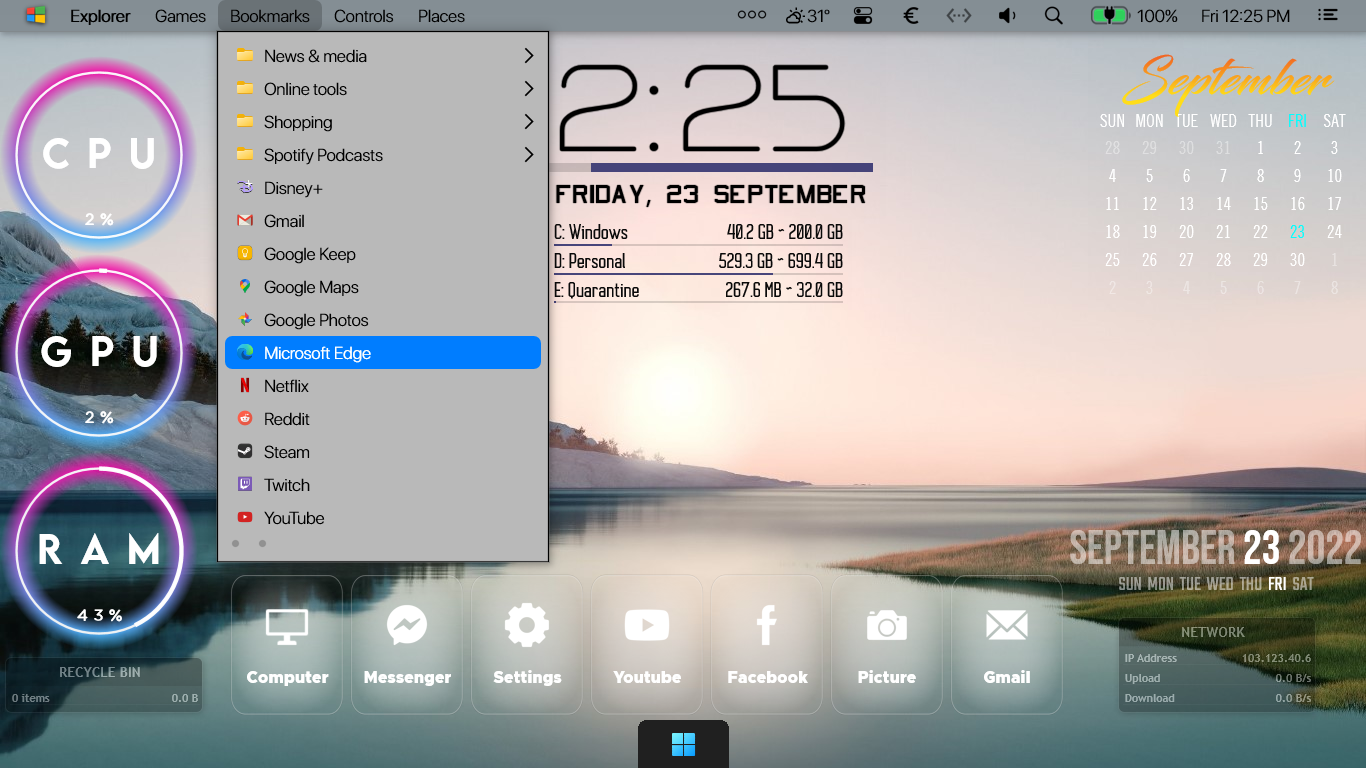Screen dimensions: 1366x768
Task: Show the Fri 12:25 PM clock panel
Action: click(x=1245, y=16)
